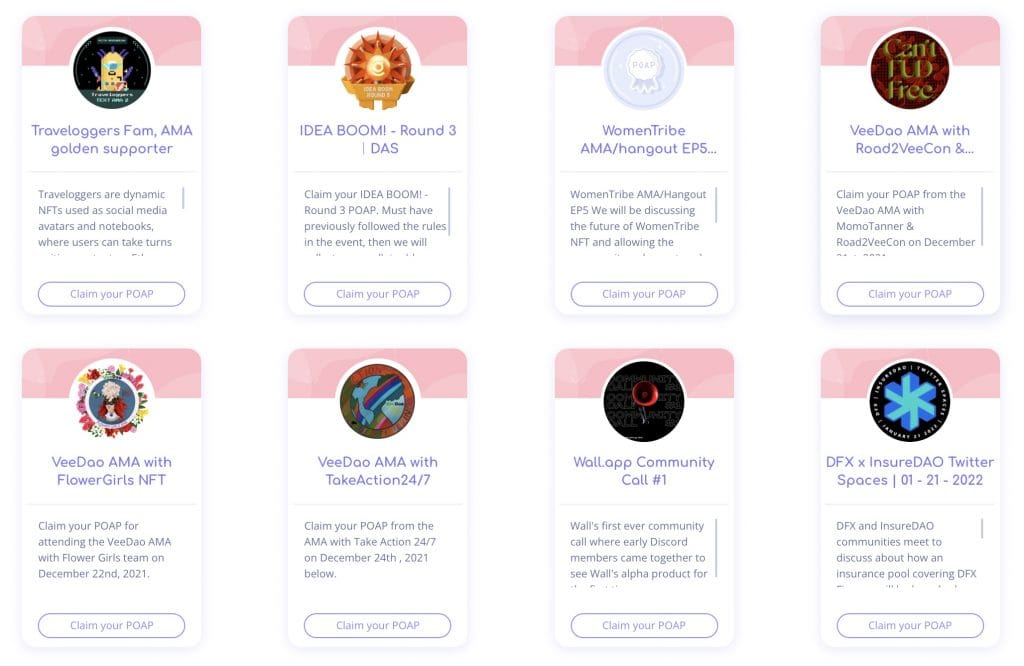Claim POAP for Wall.app Community Call

644,625
